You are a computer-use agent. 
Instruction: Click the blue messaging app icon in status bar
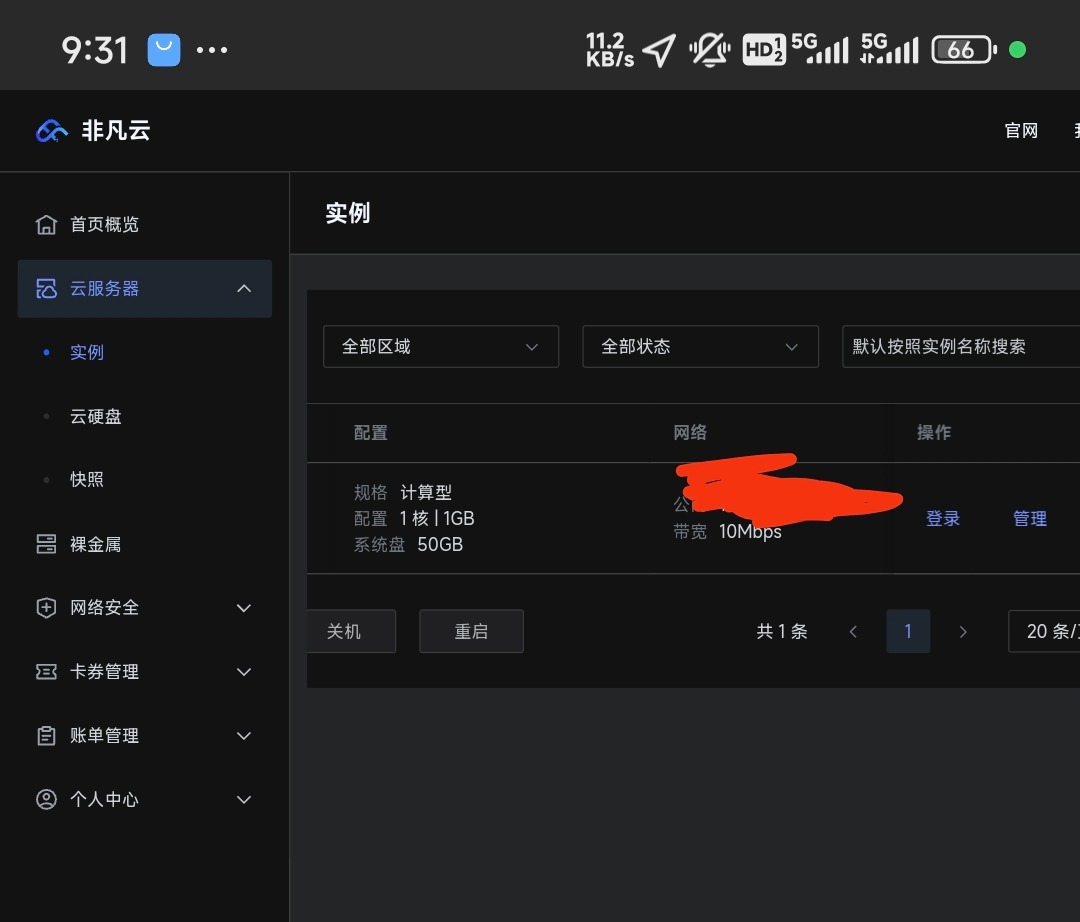point(163,48)
